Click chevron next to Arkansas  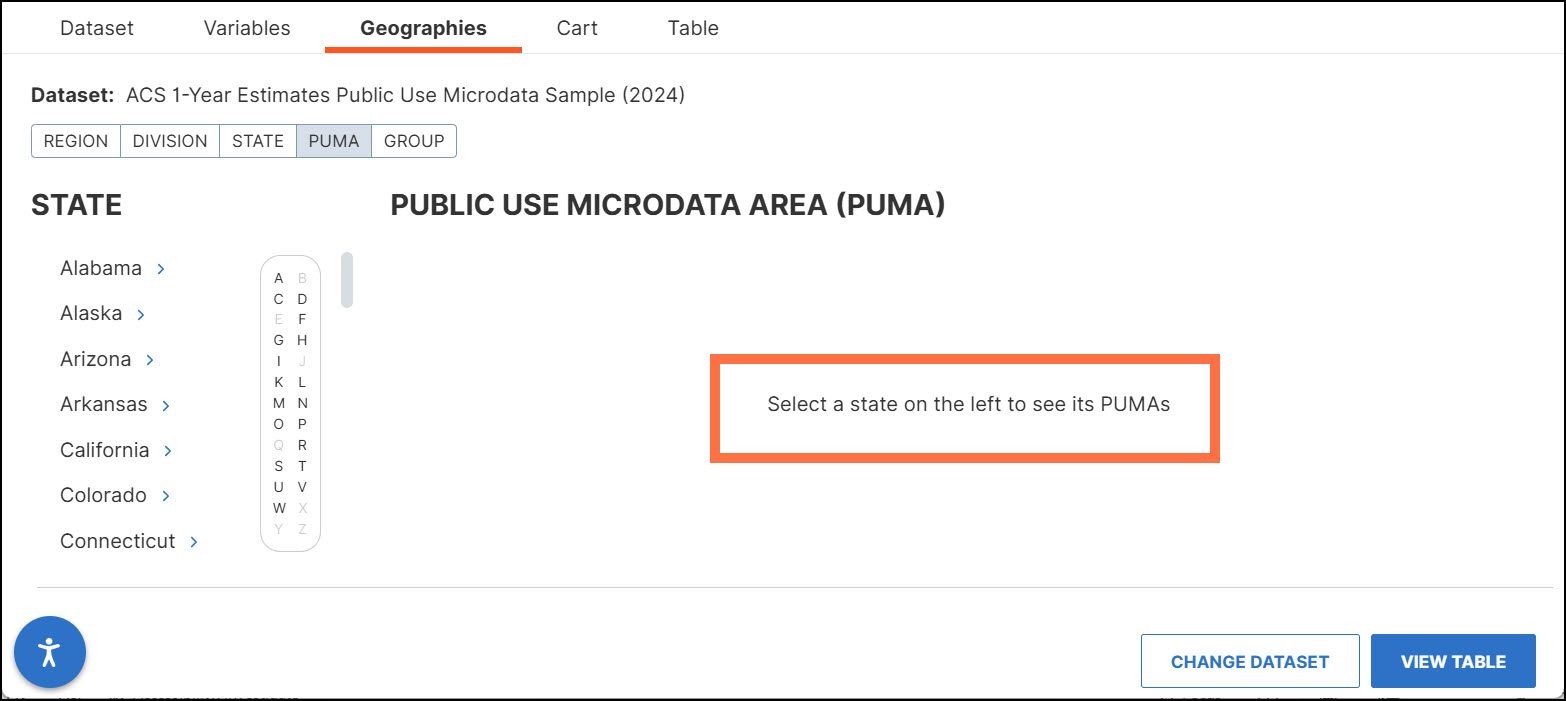click(166, 405)
